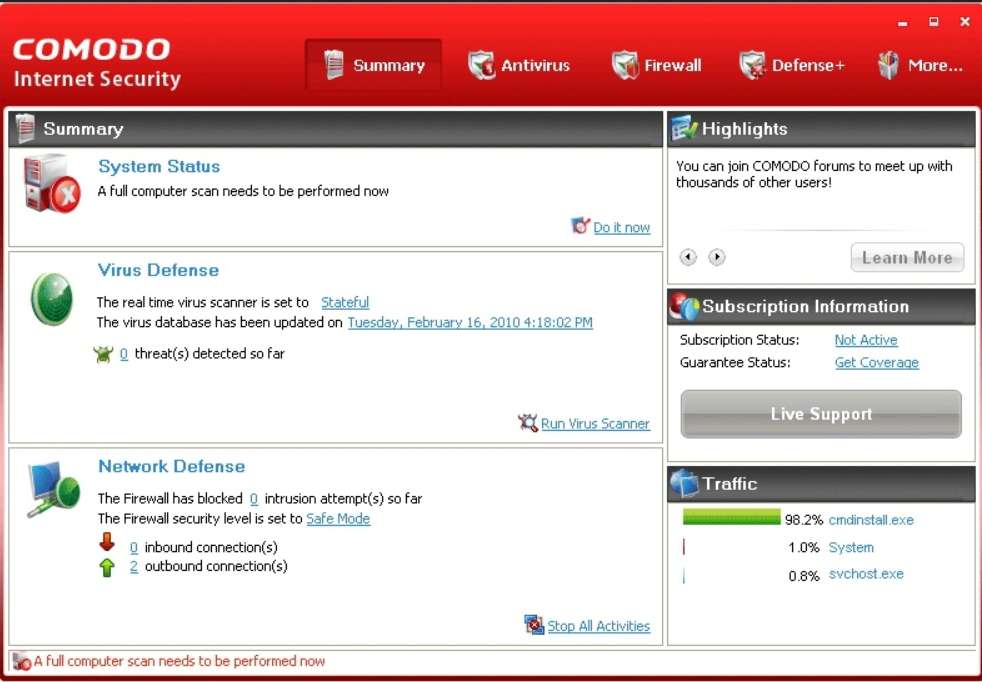Switch to the Antivirus tab

click(x=519, y=65)
